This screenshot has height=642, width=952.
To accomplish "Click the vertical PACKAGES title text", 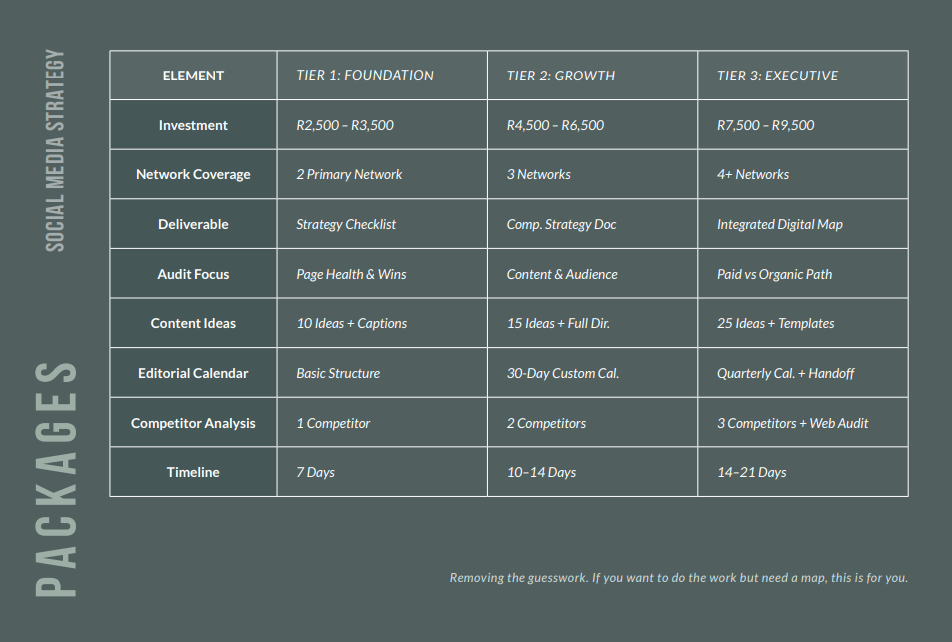I will point(56,480).
